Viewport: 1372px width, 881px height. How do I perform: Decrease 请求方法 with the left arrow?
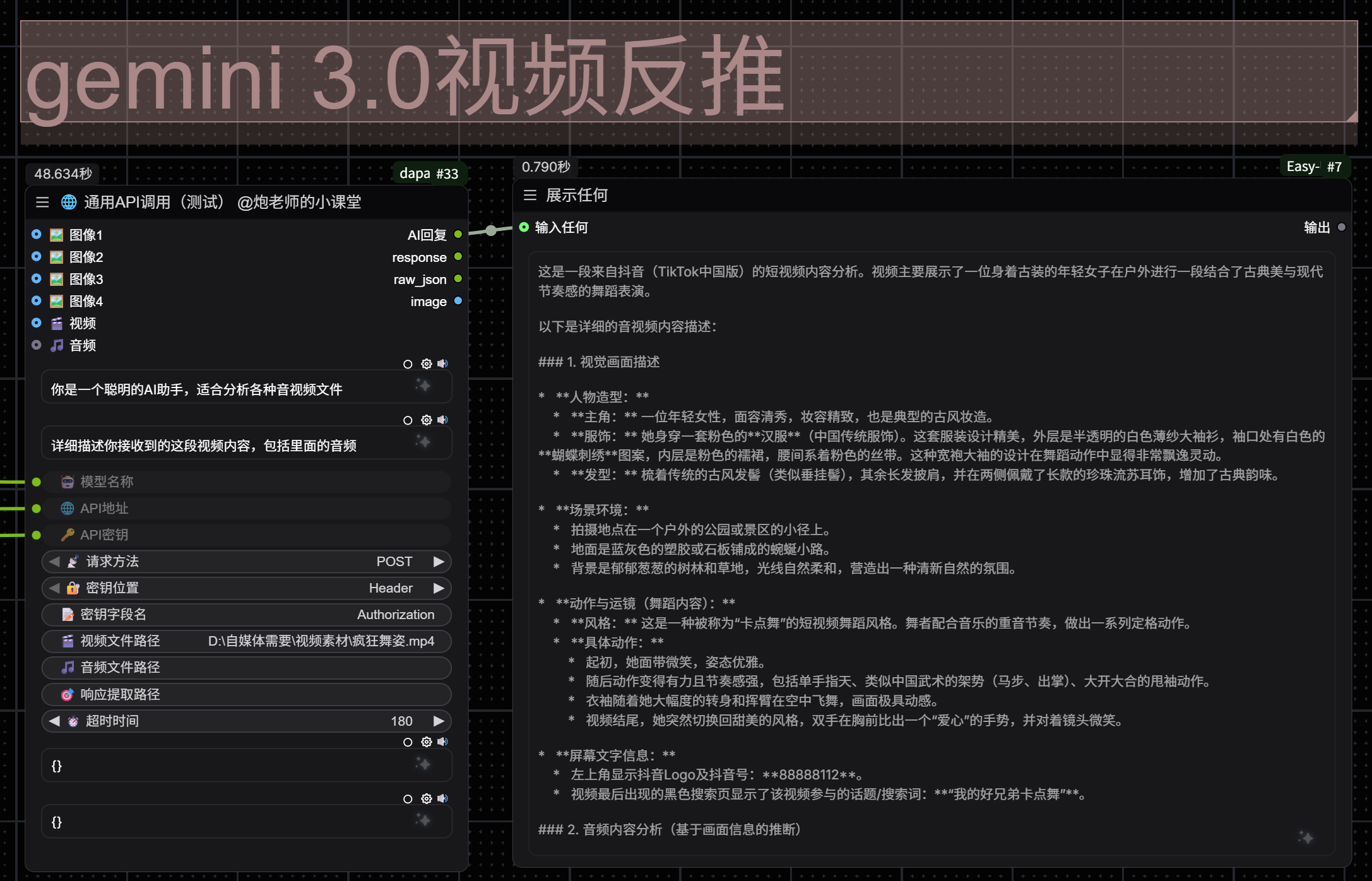pyautogui.click(x=54, y=561)
